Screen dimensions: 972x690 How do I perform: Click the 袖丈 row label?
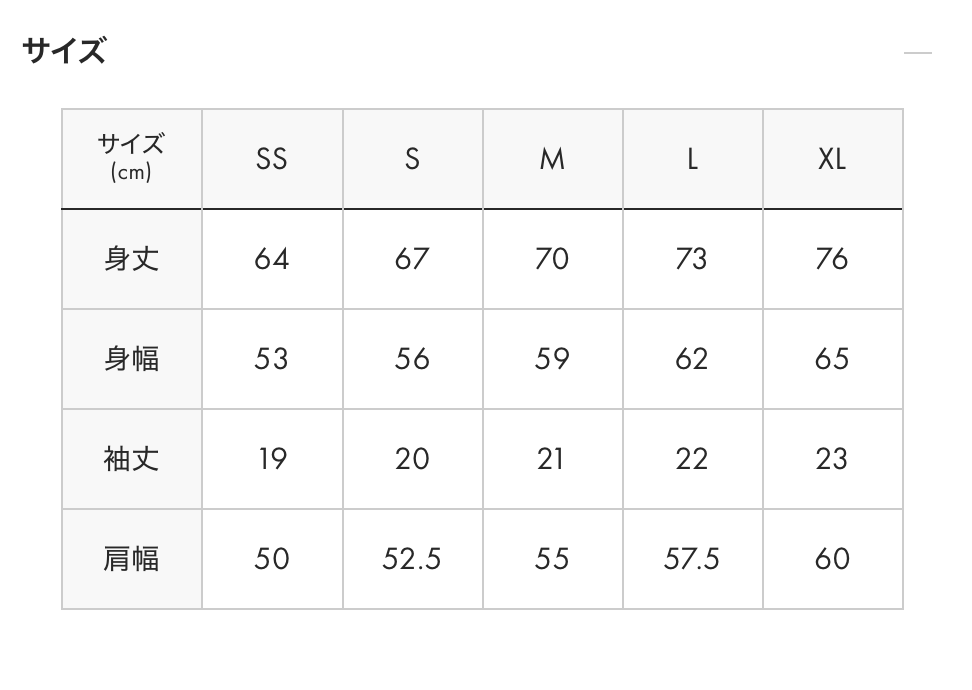click(131, 459)
